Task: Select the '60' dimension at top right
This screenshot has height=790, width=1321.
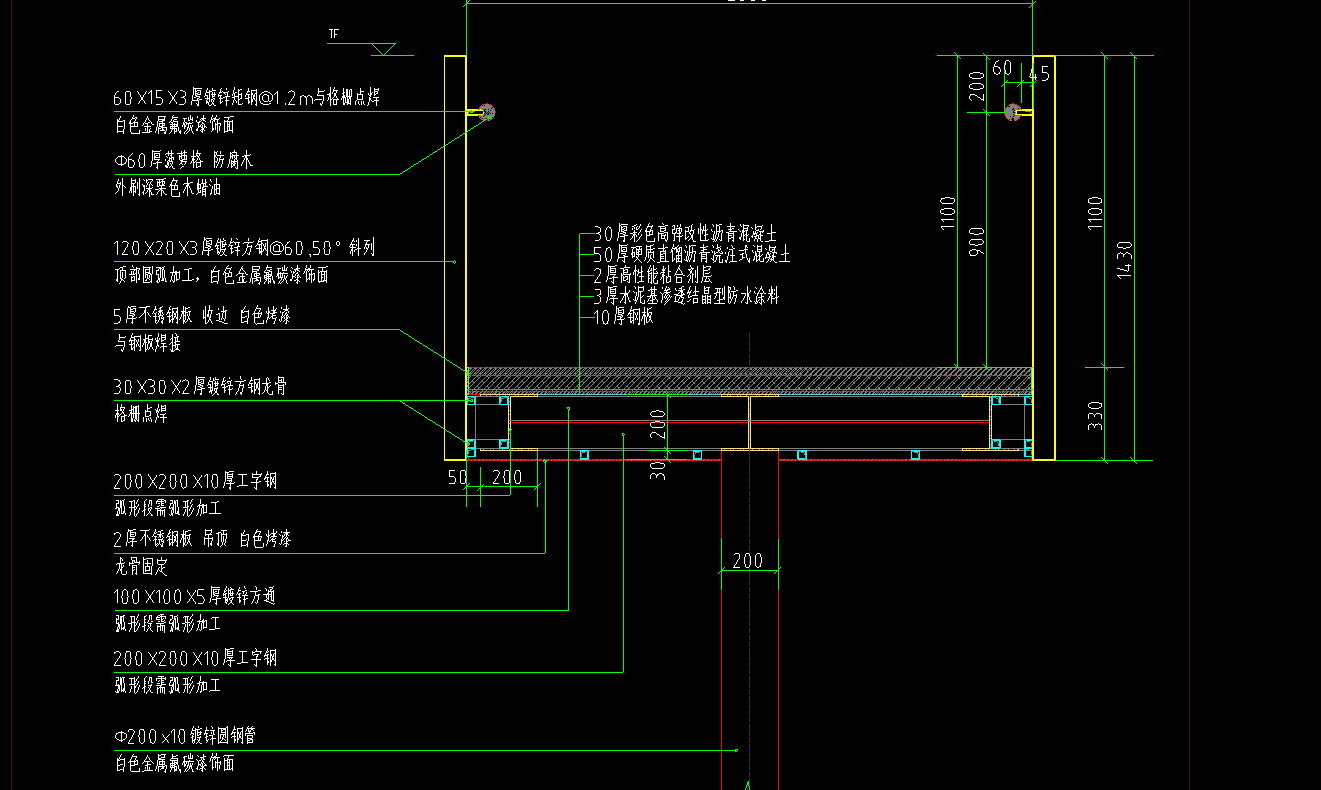Action: tap(1002, 68)
